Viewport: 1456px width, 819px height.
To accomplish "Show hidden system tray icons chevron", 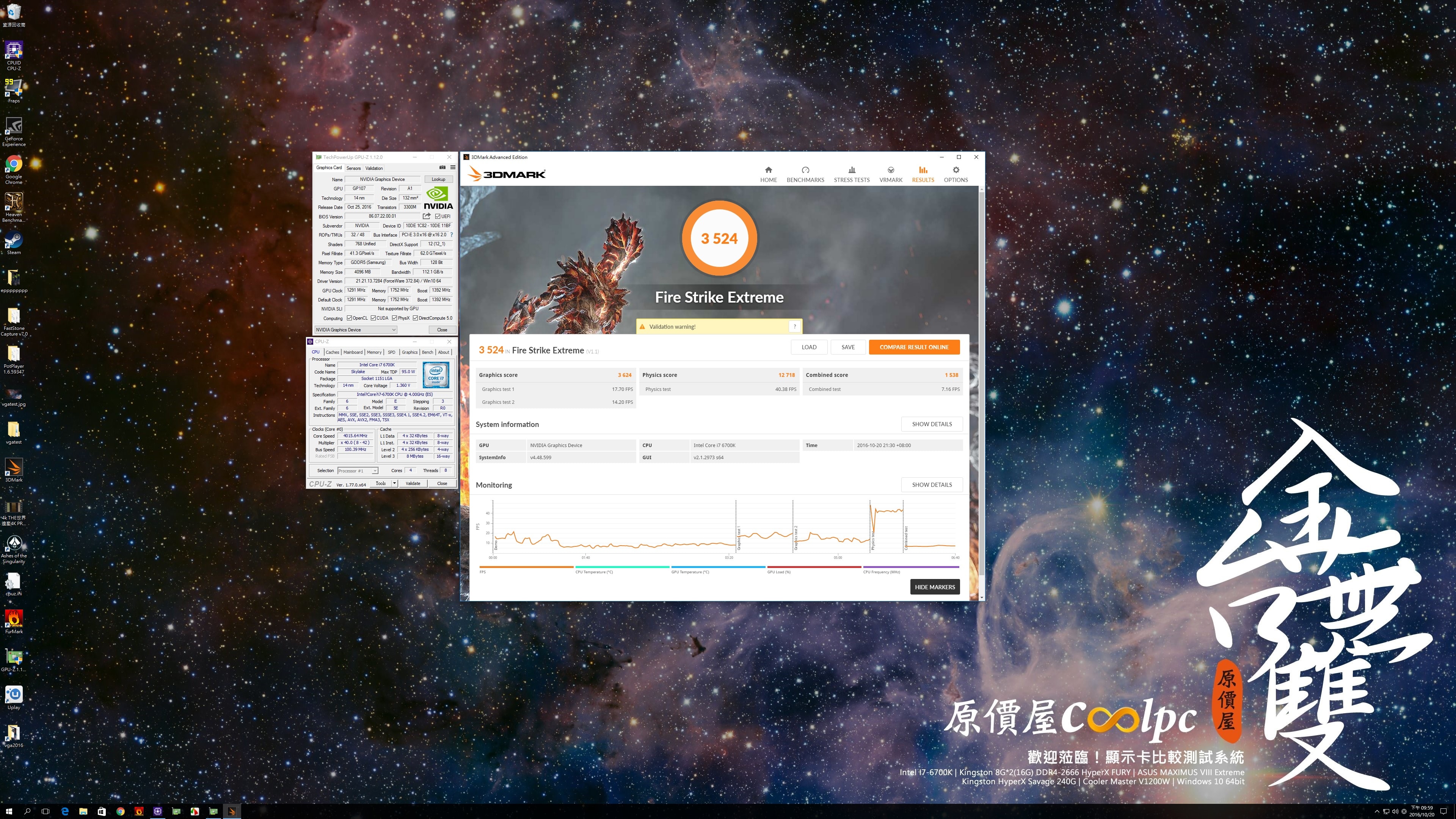I will click(1377, 812).
